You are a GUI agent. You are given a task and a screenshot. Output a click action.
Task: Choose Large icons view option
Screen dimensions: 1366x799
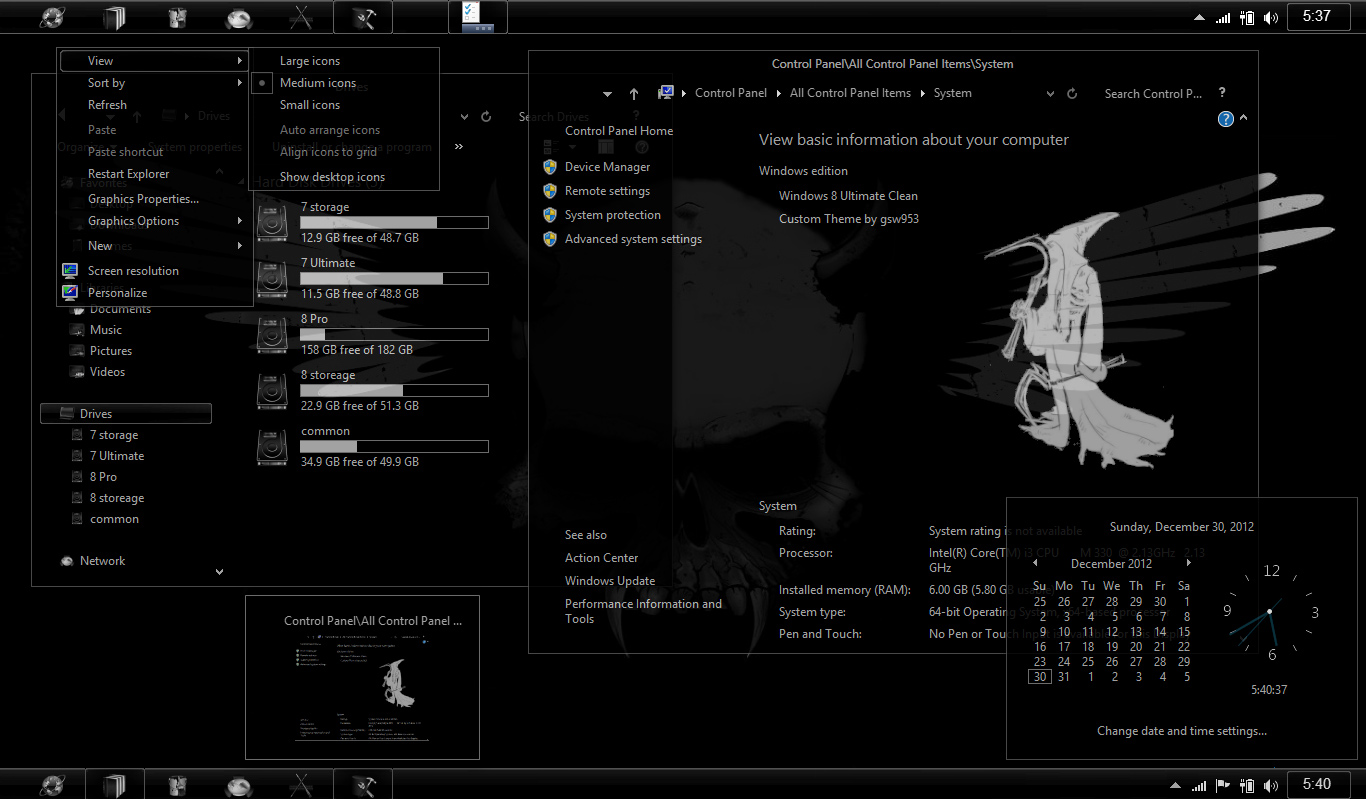click(x=310, y=61)
